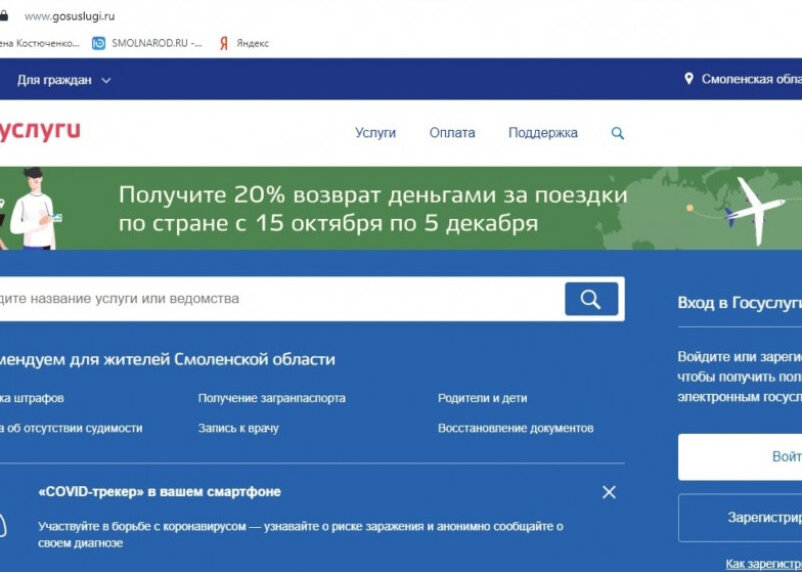Open Родители и дети link
The image size is (802, 572).
[482, 398]
